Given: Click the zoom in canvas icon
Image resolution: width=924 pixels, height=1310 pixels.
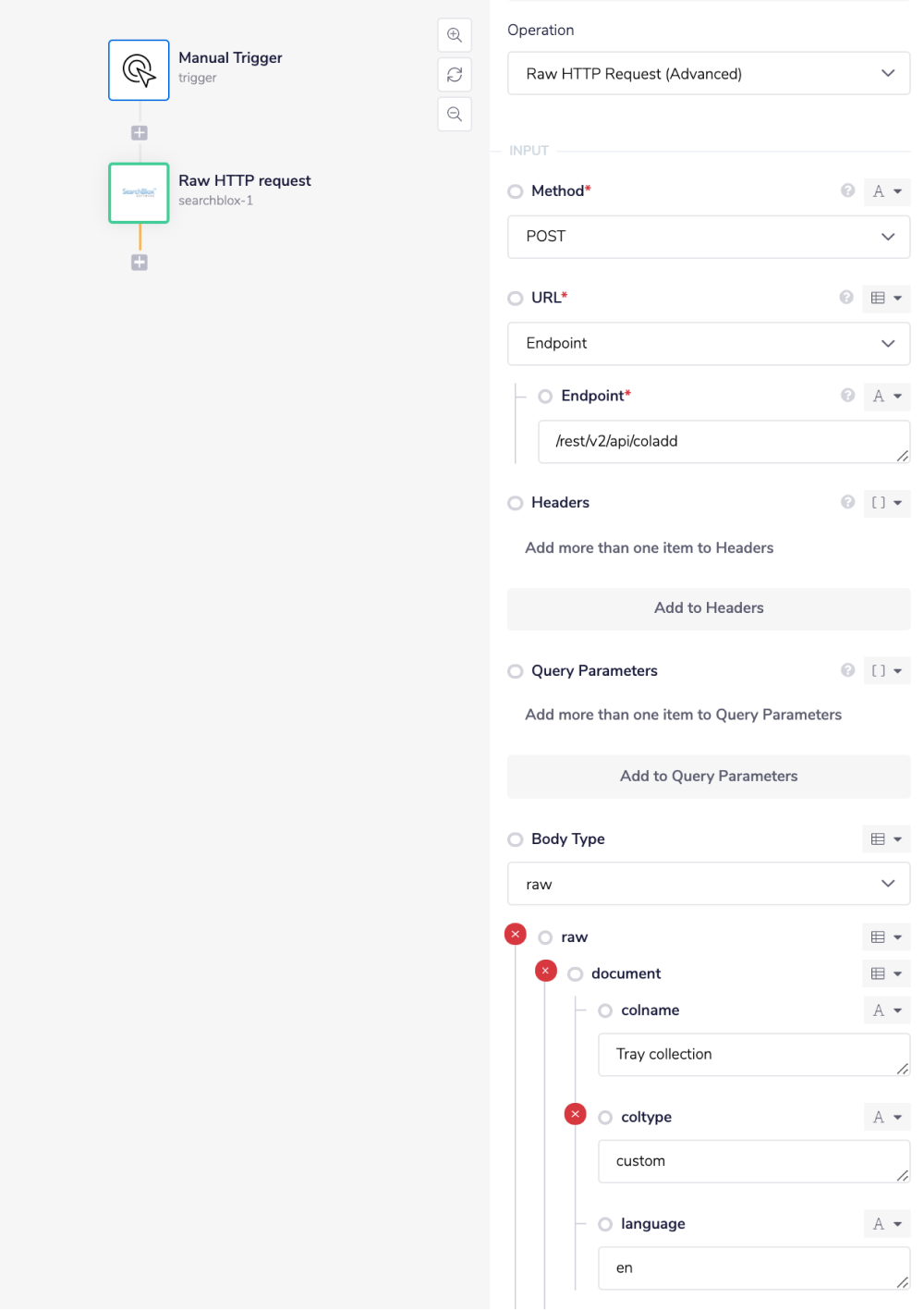Looking at the screenshot, I should point(455,35).
